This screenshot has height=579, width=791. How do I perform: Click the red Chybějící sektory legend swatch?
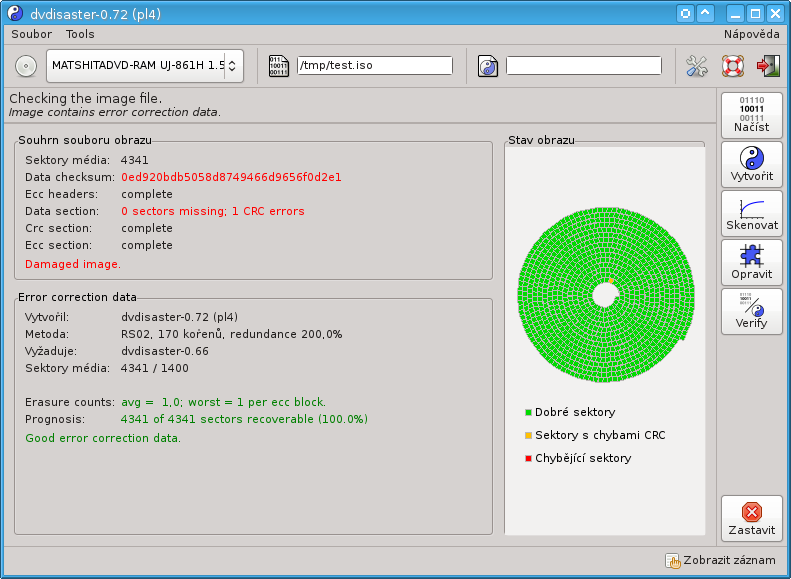point(528,458)
